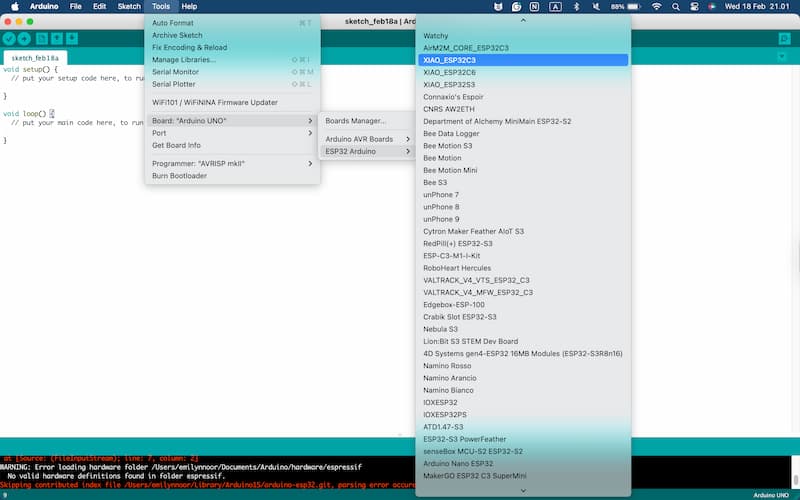Screen dimensions: 800x500
Task: Open Serial Plotter
Action: click(233, 84)
